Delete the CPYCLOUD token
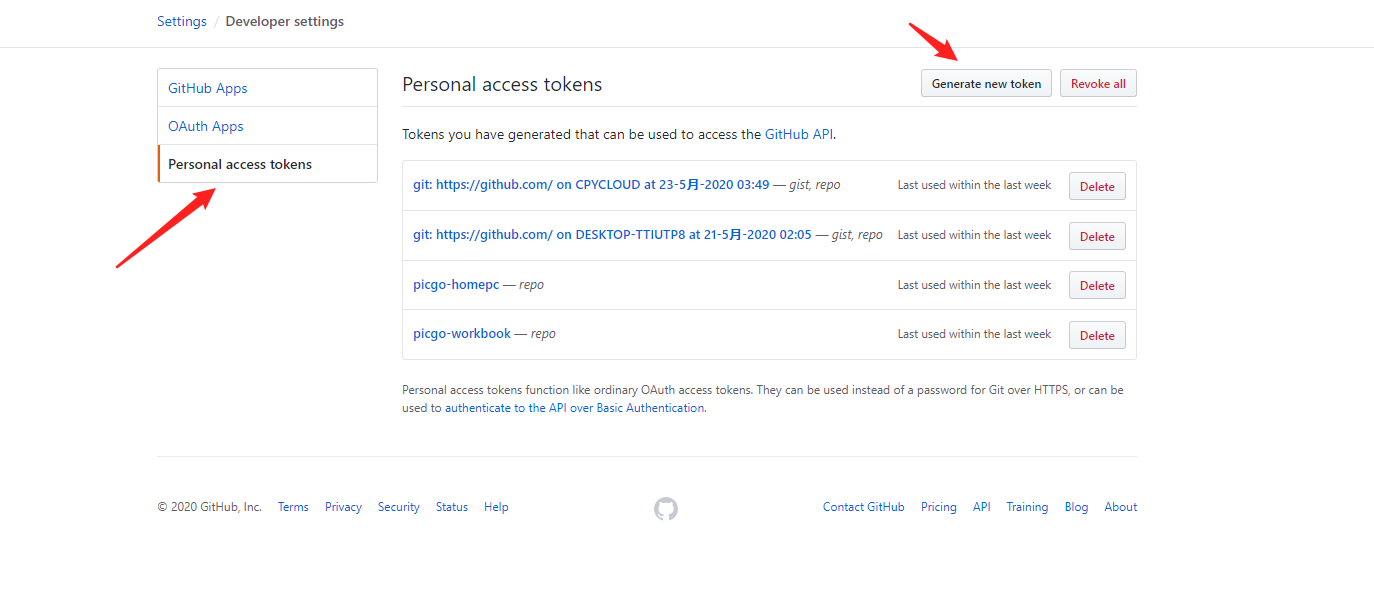The width and height of the screenshot is (1374, 616). [1097, 186]
